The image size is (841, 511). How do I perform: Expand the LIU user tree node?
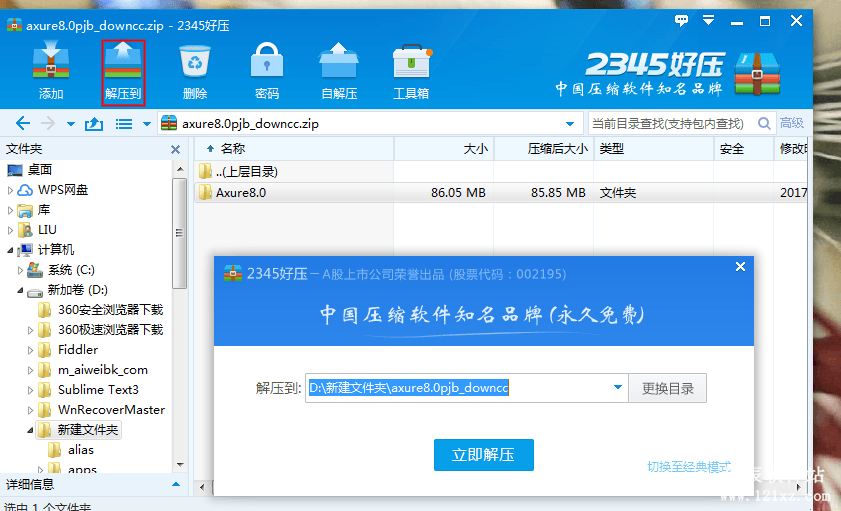pyautogui.click(x=10, y=230)
